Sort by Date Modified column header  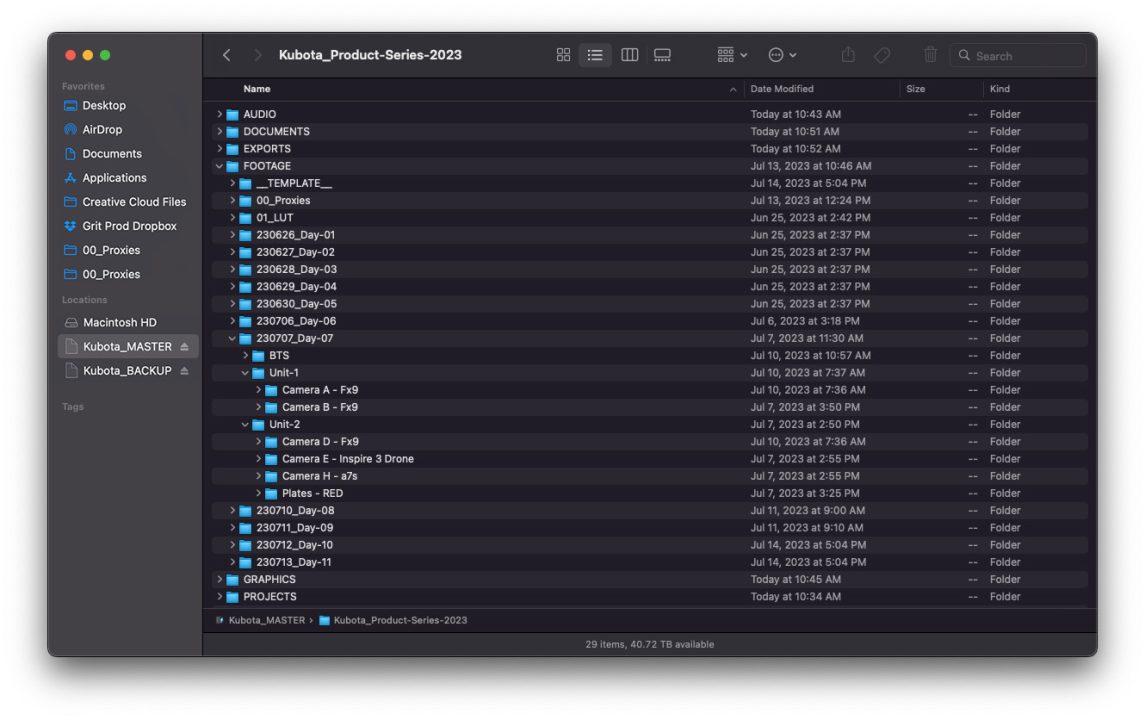(x=781, y=88)
